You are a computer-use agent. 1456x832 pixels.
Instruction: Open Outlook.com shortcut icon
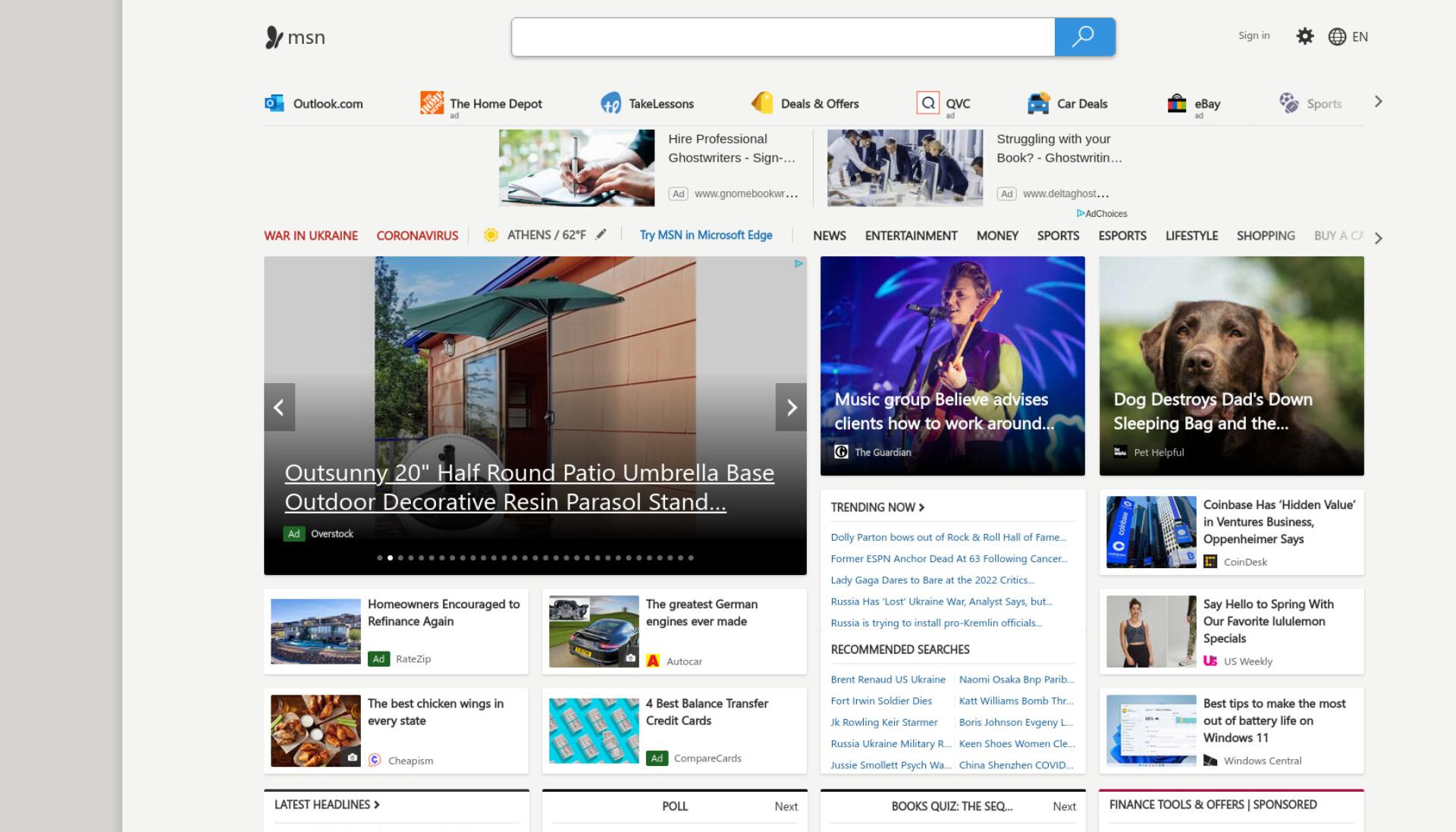pyautogui.click(x=274, y=103)
